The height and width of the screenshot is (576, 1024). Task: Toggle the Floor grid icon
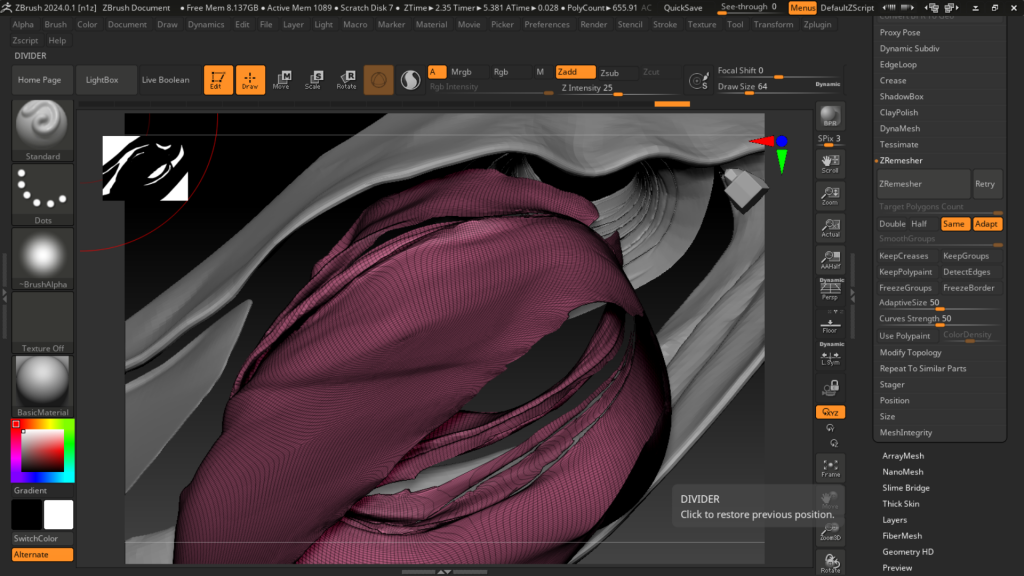pos(830,325)
